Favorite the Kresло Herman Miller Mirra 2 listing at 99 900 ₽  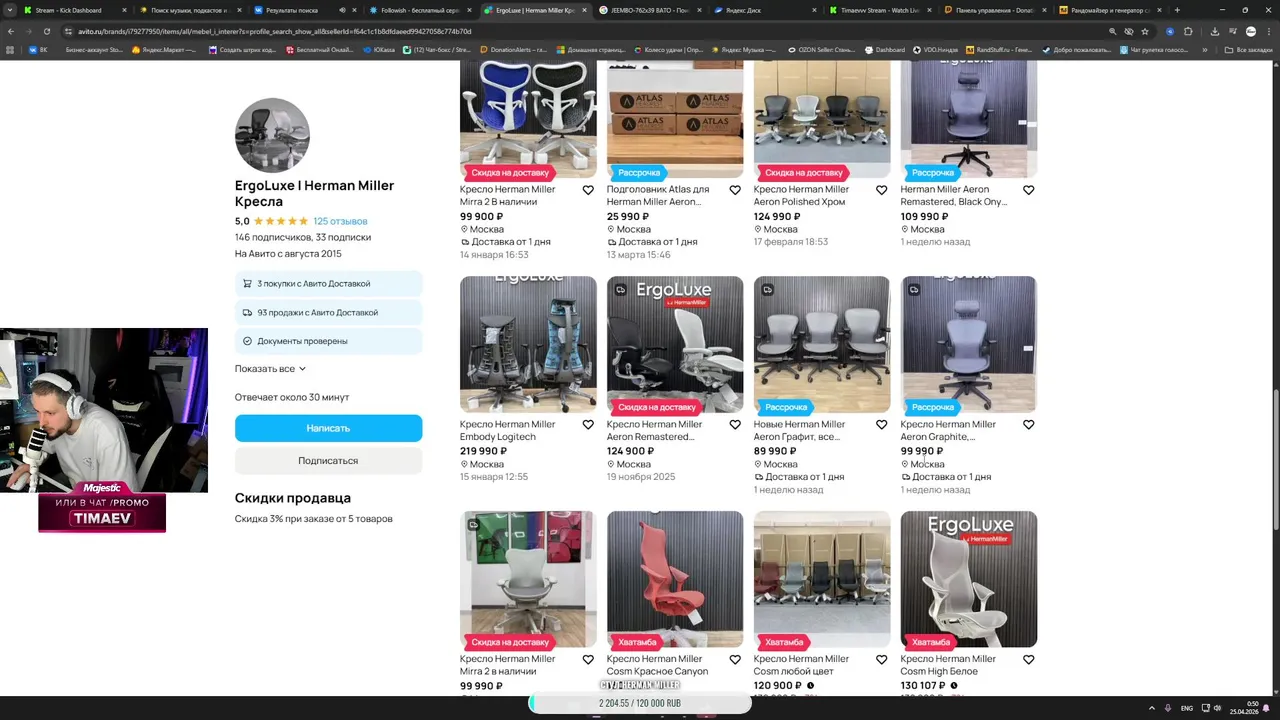coord(588,190)
